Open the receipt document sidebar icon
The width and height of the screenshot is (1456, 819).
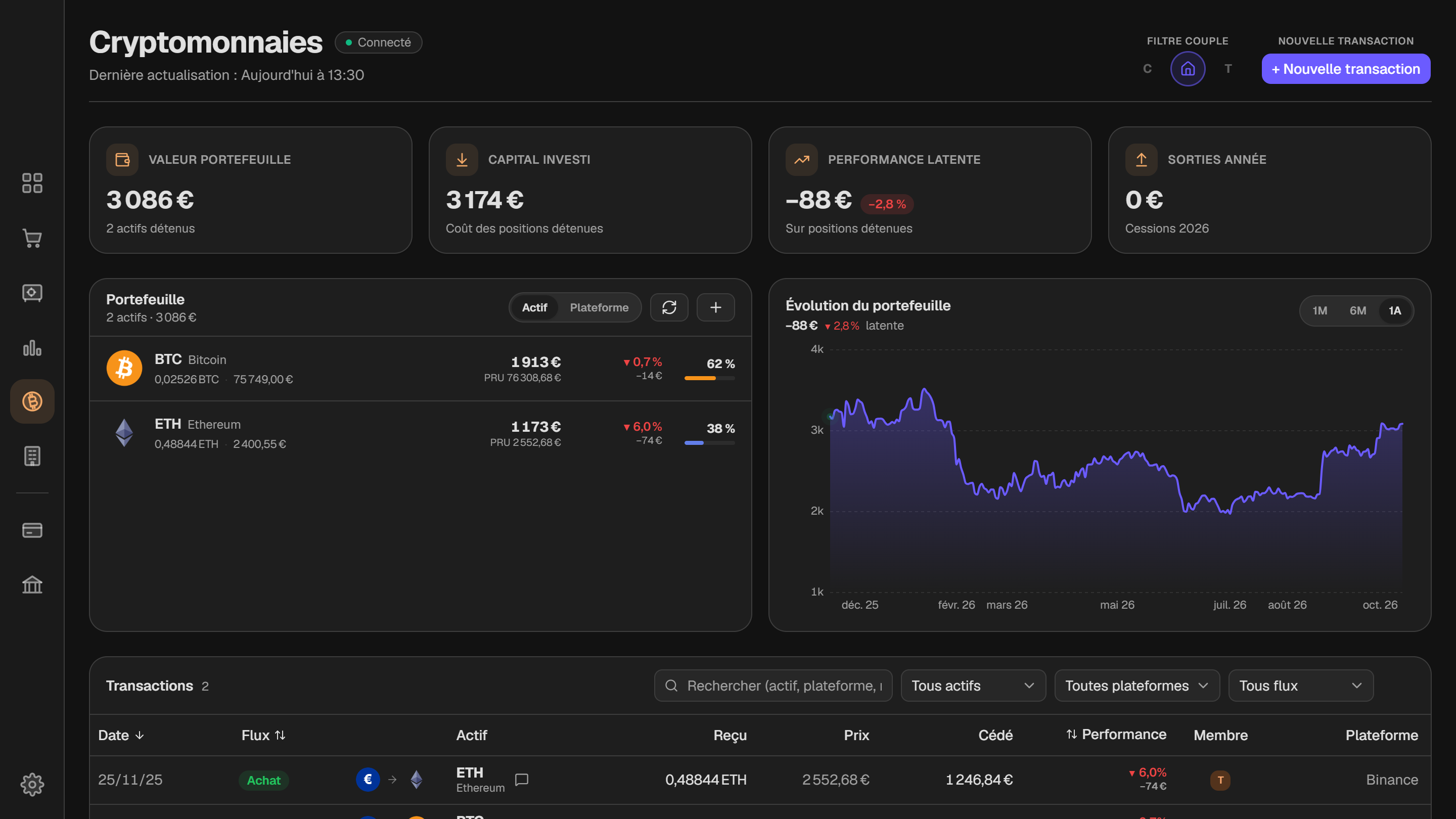point(32,456)
